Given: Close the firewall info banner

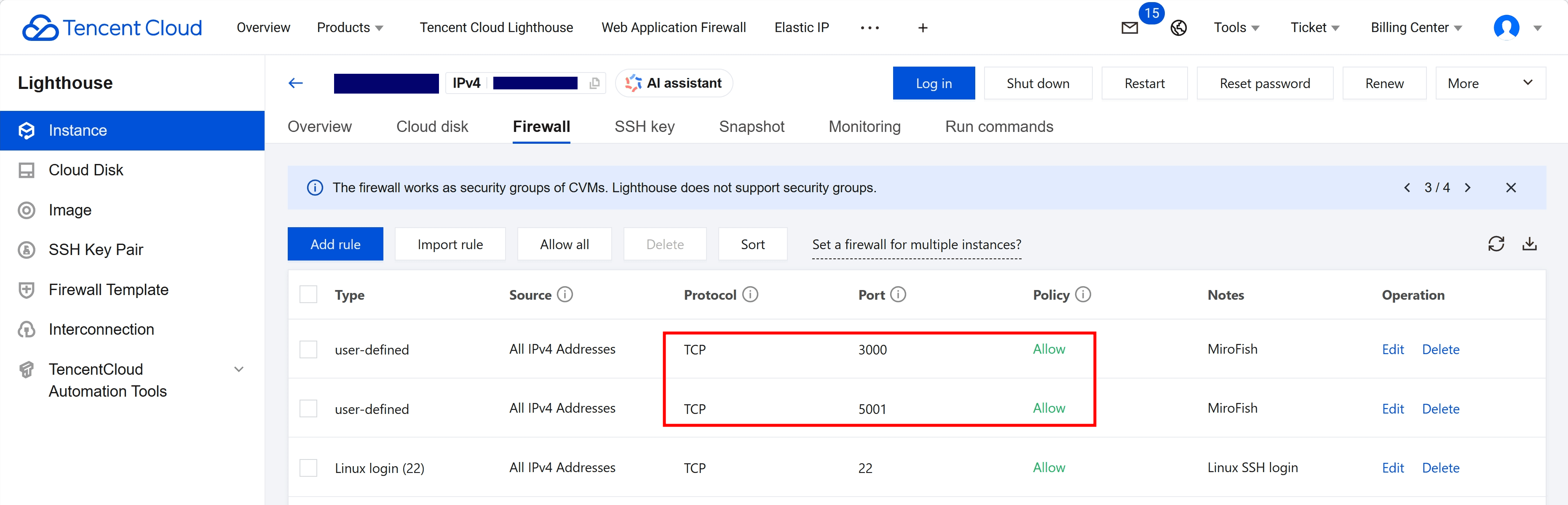Looking at the screenshot, I should (1511, 188).
